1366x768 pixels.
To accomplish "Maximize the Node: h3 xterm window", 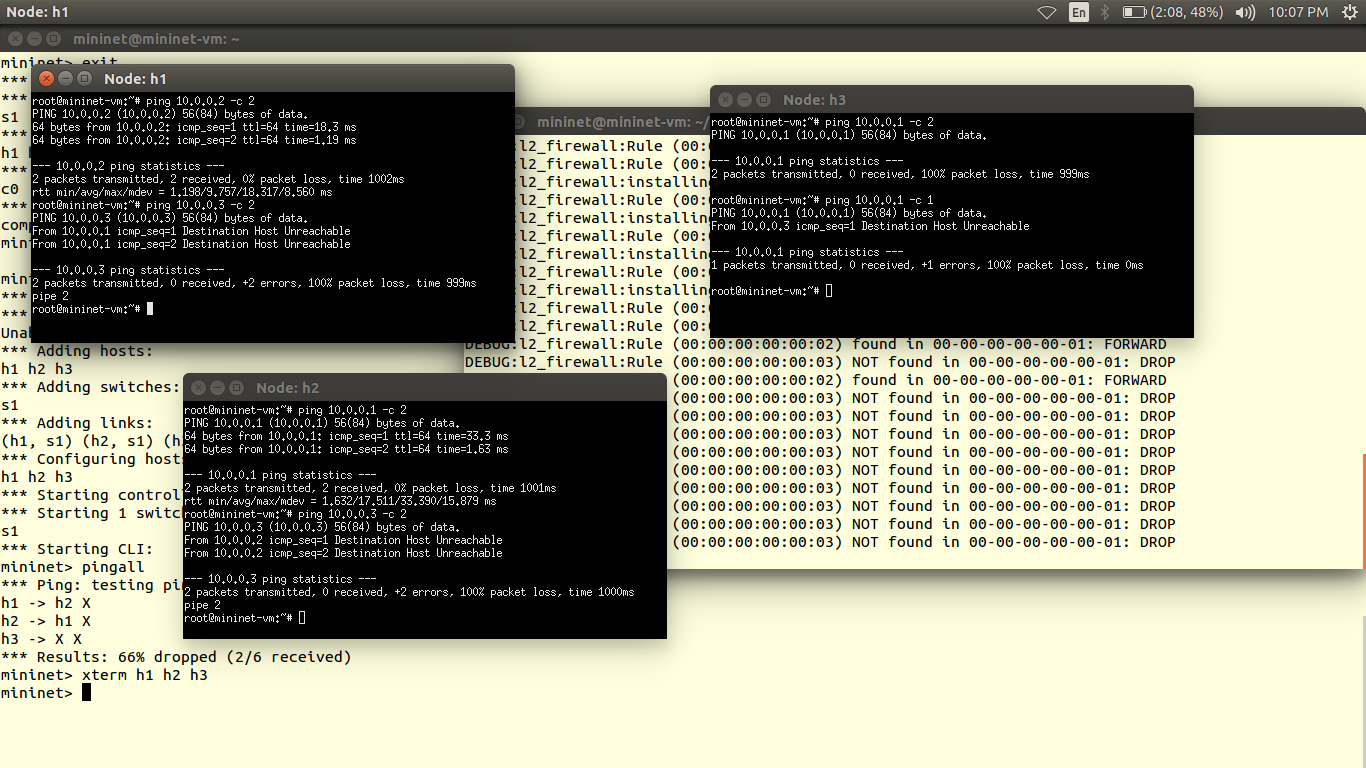I will pos(764,99).
